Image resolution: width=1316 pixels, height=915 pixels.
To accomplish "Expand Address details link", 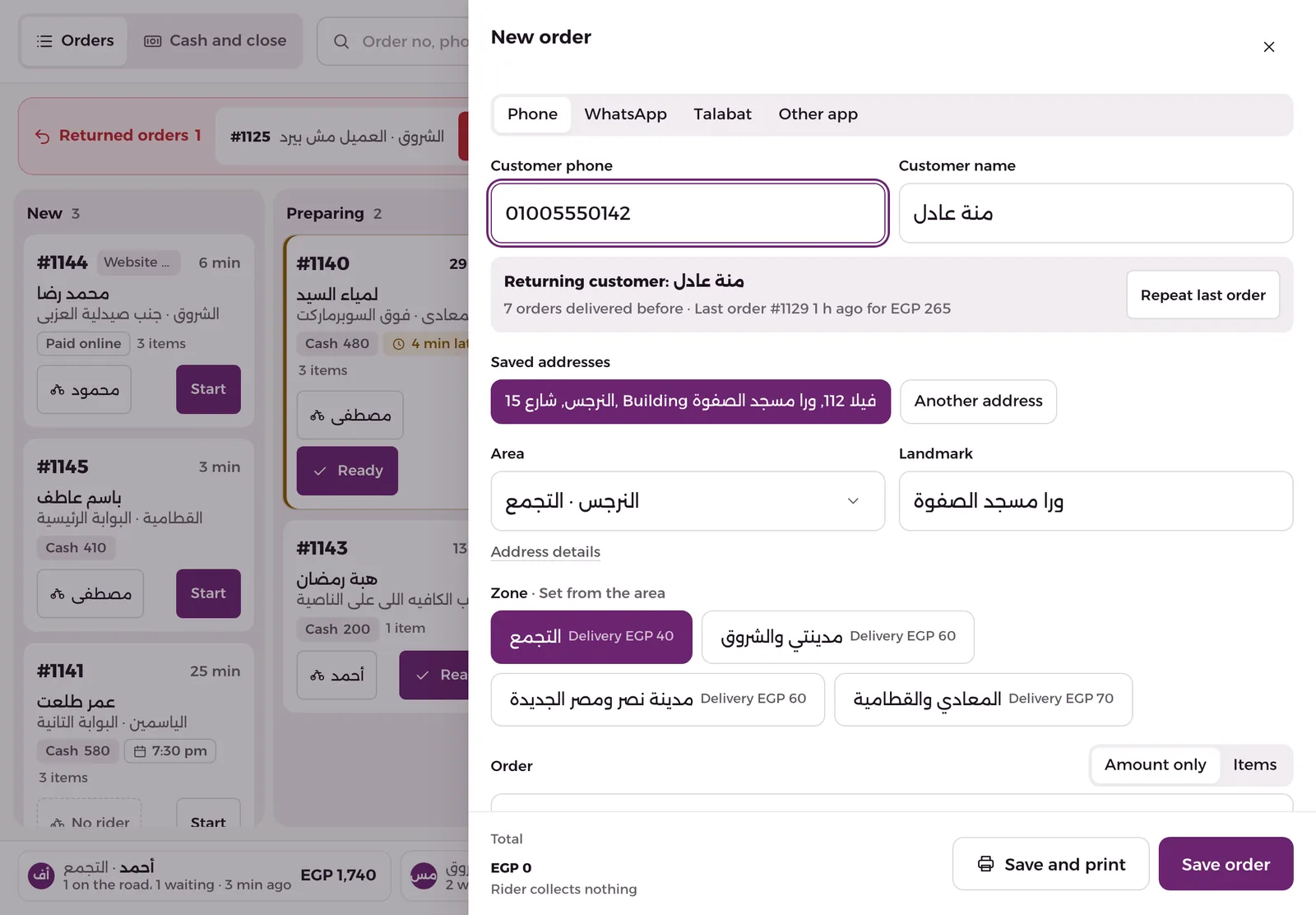I will tap(545, 552).
